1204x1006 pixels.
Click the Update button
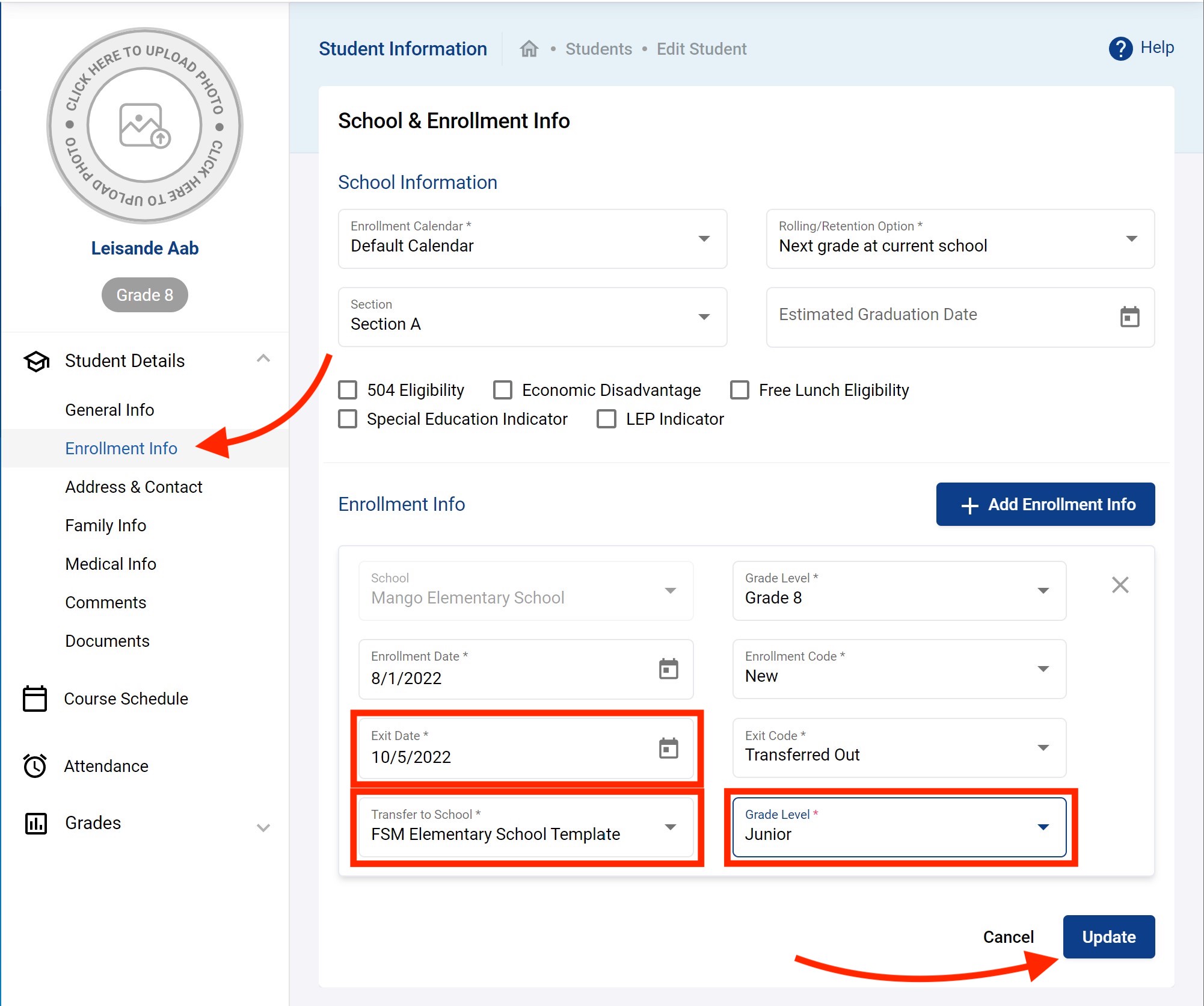coord(1108,937)
